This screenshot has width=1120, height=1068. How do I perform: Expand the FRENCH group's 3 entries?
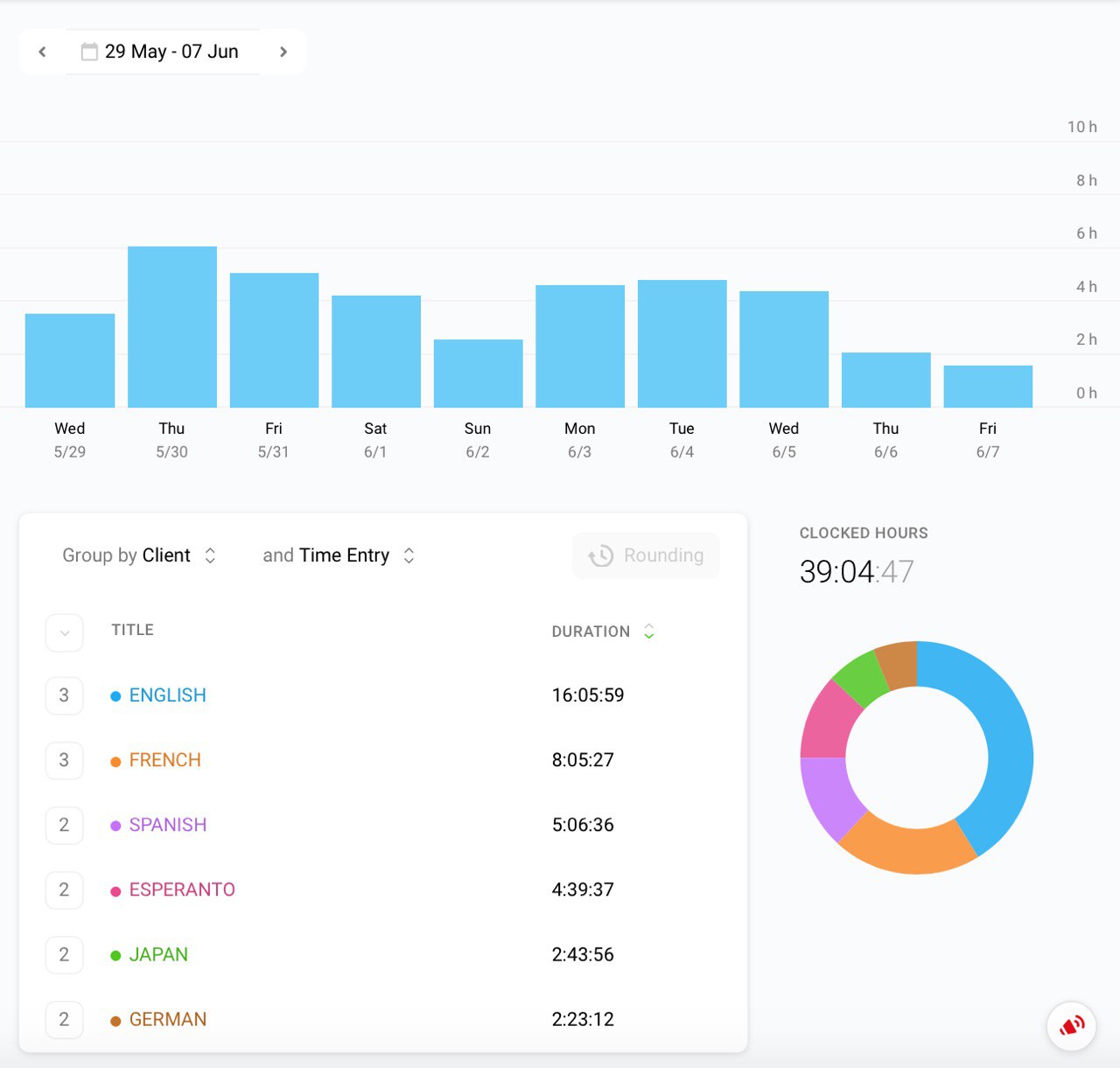pos(64,760)
